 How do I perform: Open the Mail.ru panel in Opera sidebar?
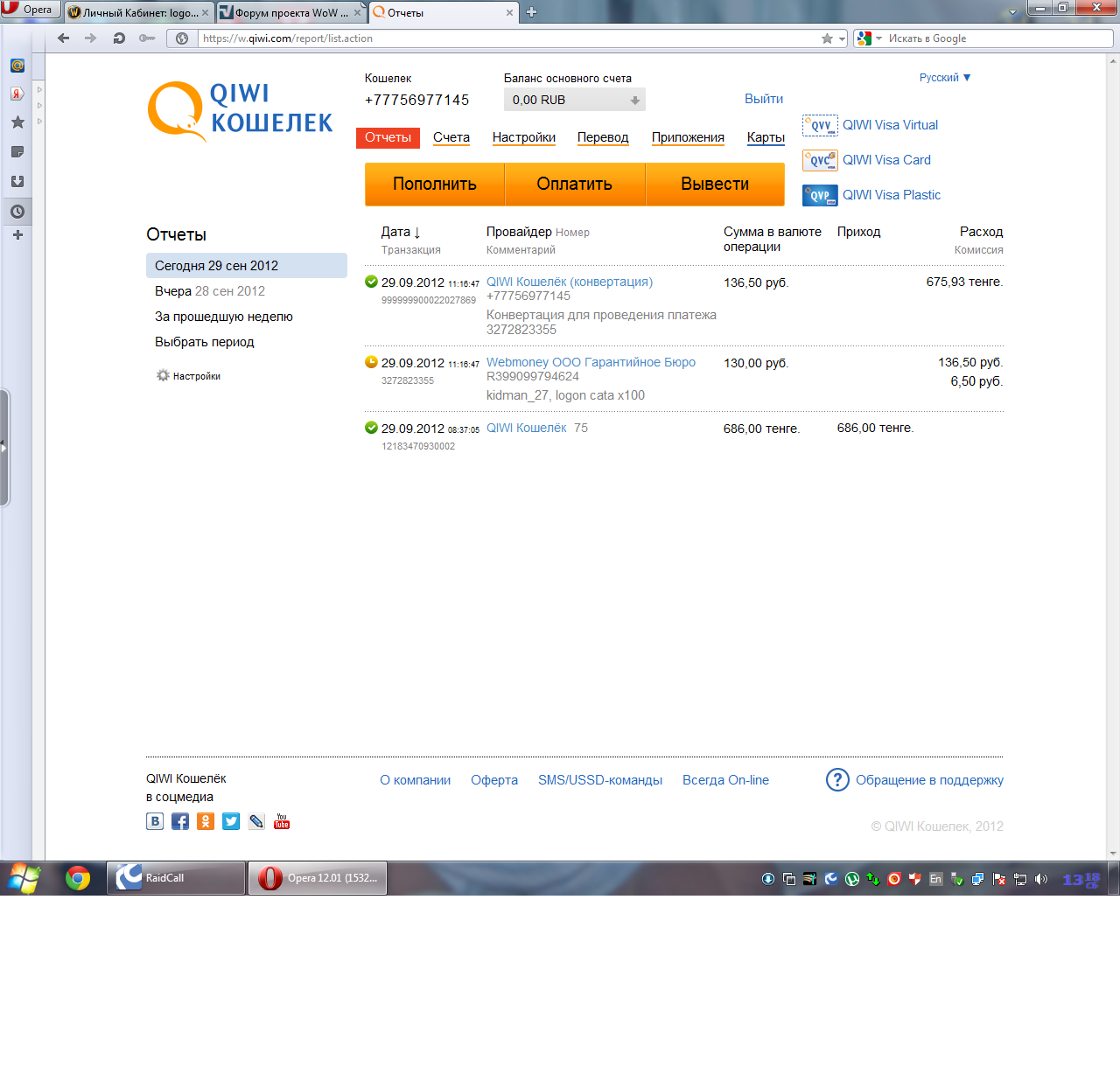(x=17, y=66)
